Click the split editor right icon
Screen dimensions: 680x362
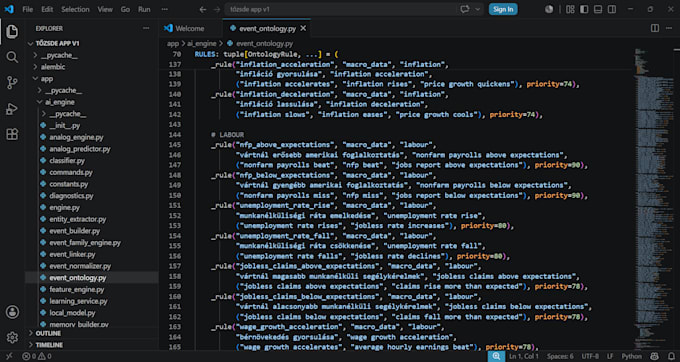[655, 28]
